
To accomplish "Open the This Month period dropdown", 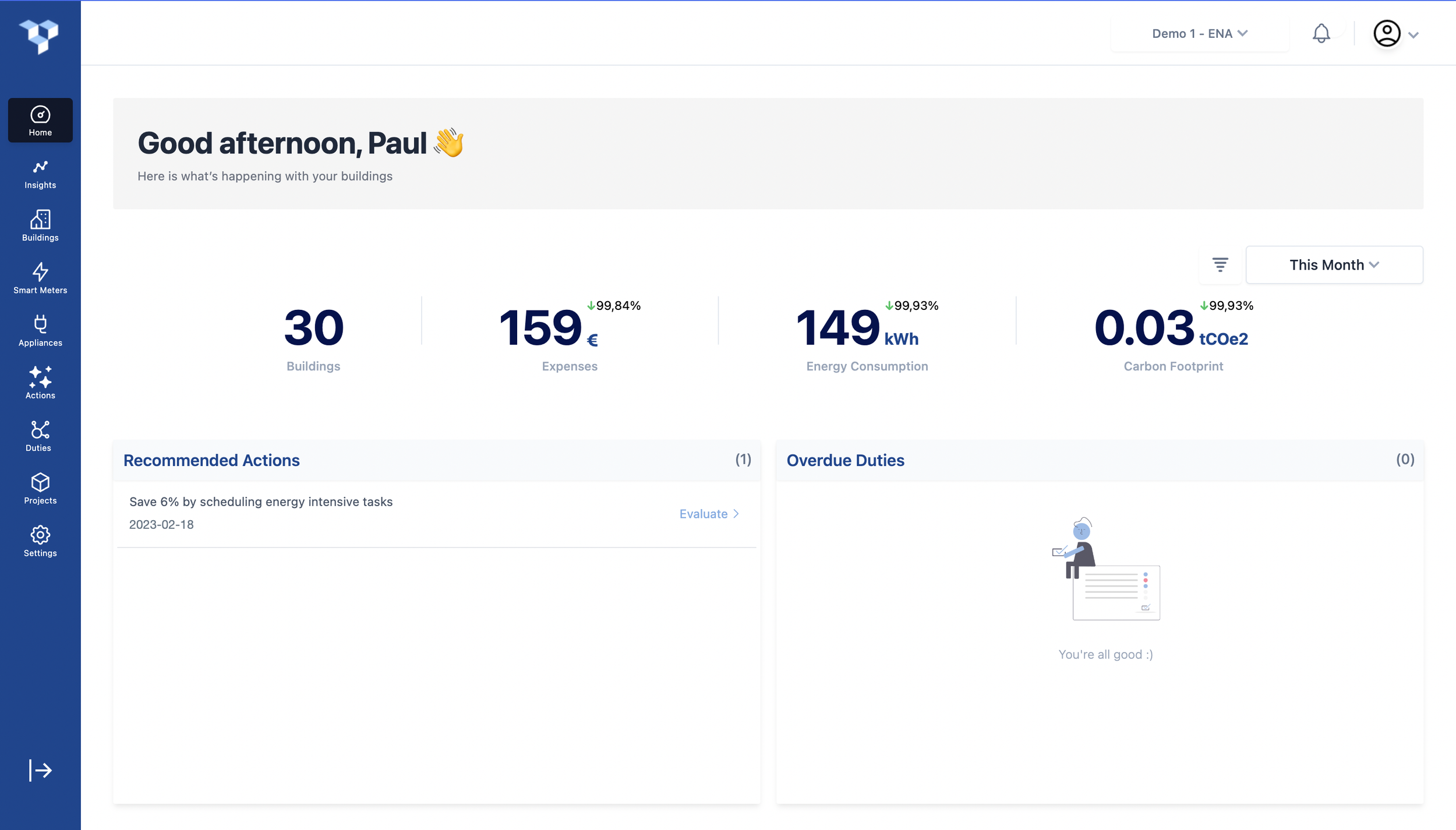I will click(1334, 265).
